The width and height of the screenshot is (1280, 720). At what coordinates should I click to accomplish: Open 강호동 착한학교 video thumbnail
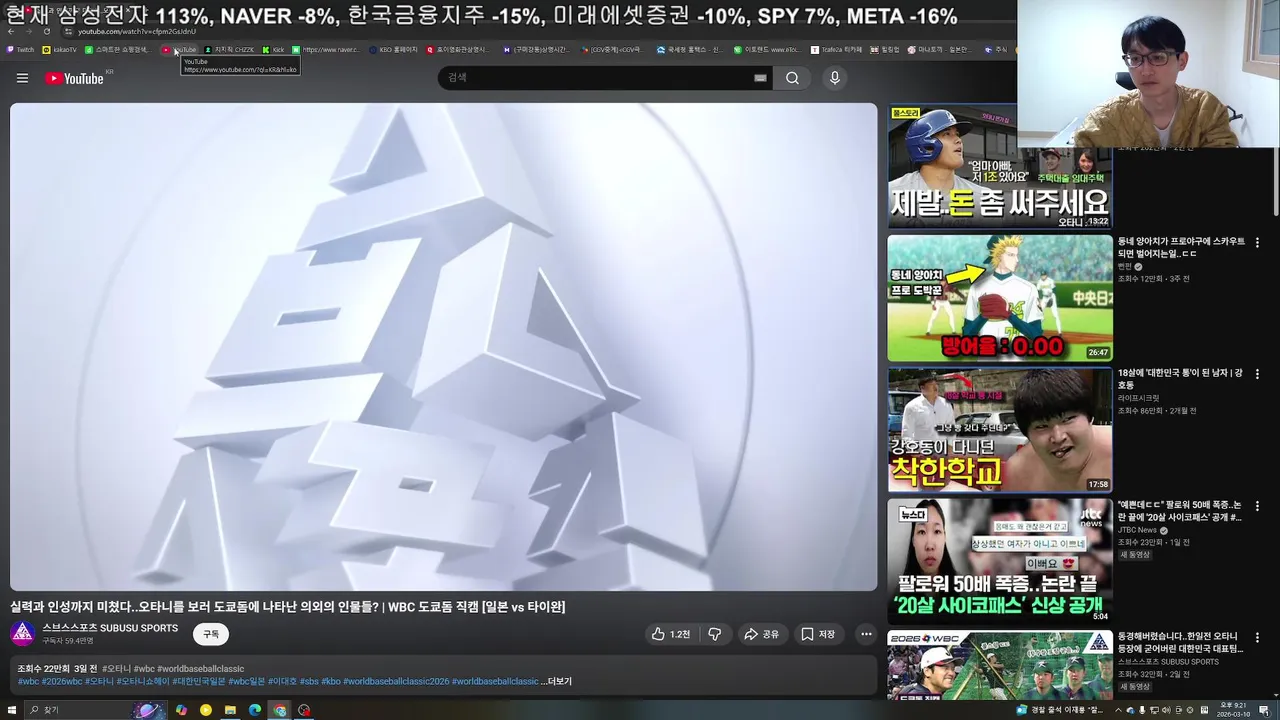point(1000,430)
